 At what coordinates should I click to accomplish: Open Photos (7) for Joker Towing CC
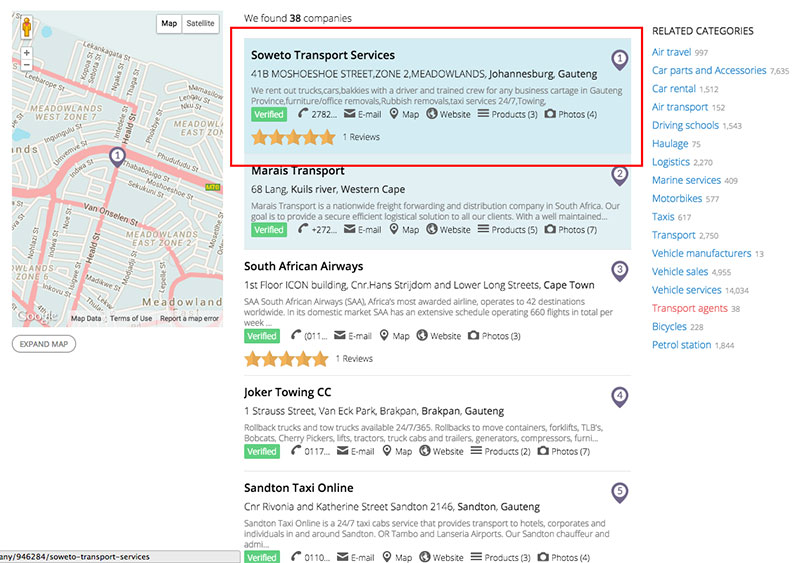pyautogui.click(x=564, y=451)
